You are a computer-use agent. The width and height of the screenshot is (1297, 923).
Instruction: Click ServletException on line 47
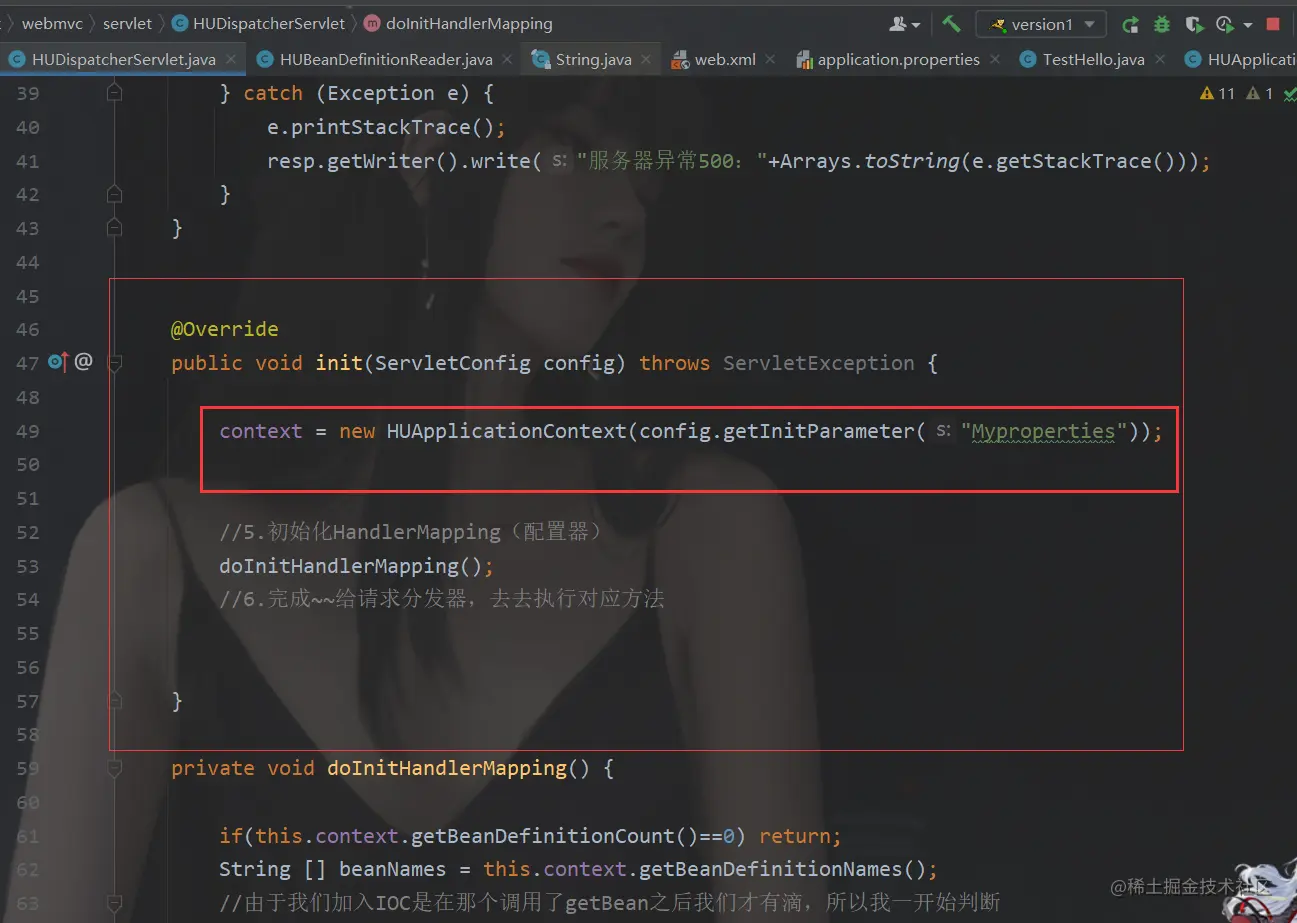coord(819,363)
